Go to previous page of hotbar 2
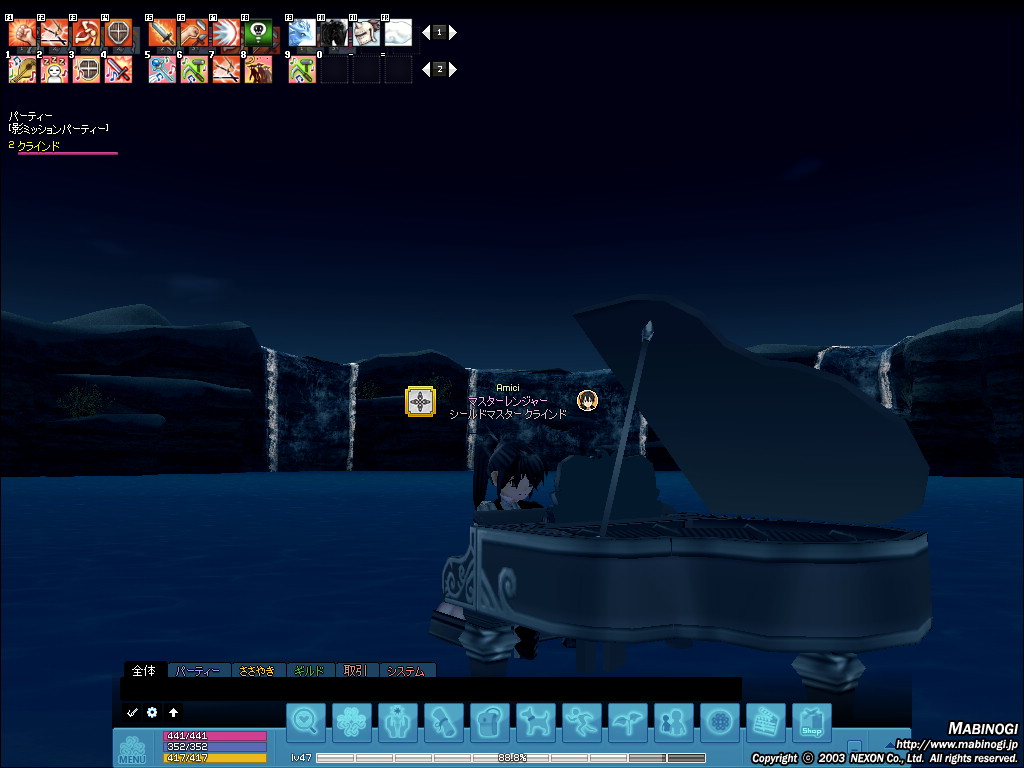This screenshot has height=768, width=1024. [426, 70]
